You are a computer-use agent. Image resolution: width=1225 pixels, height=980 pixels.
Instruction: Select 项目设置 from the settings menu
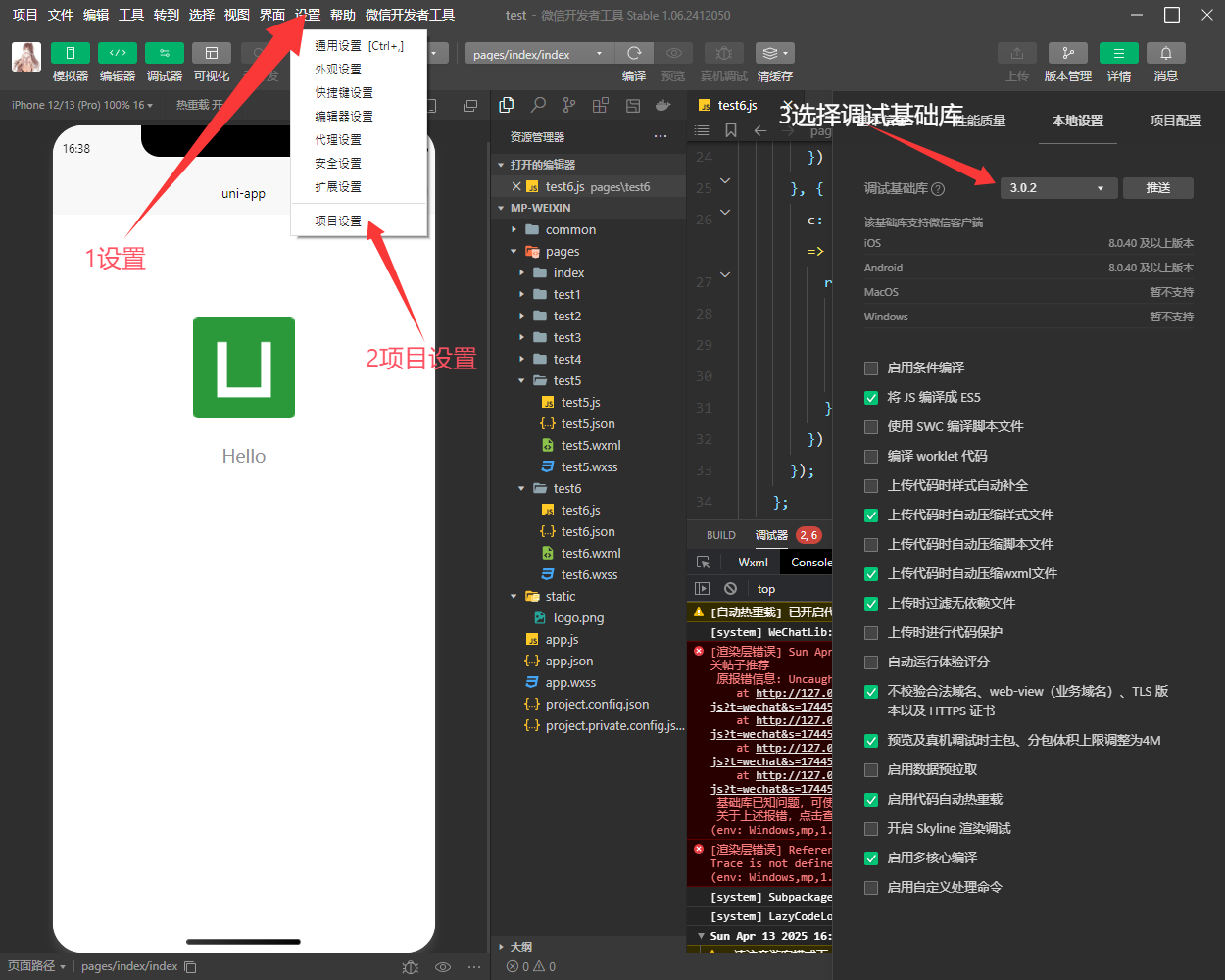(338, 221)
